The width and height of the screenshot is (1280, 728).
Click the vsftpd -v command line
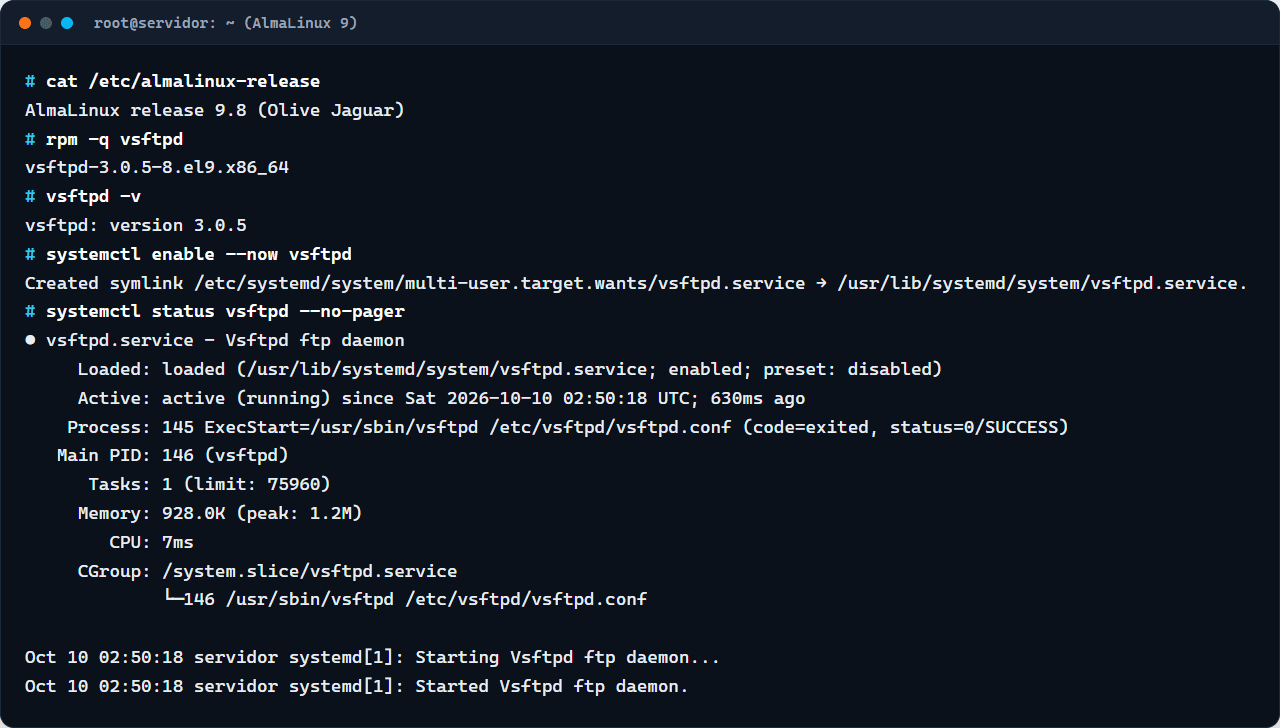(94, 196)
